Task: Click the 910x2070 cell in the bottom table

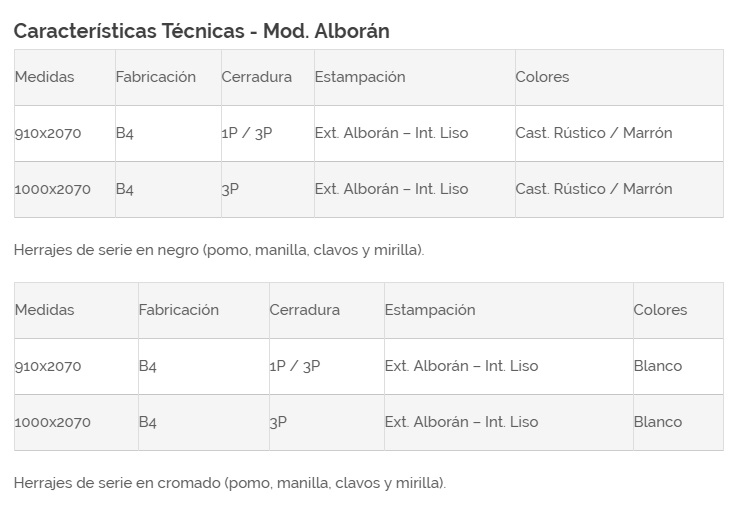Action: (x=48, y=366)
